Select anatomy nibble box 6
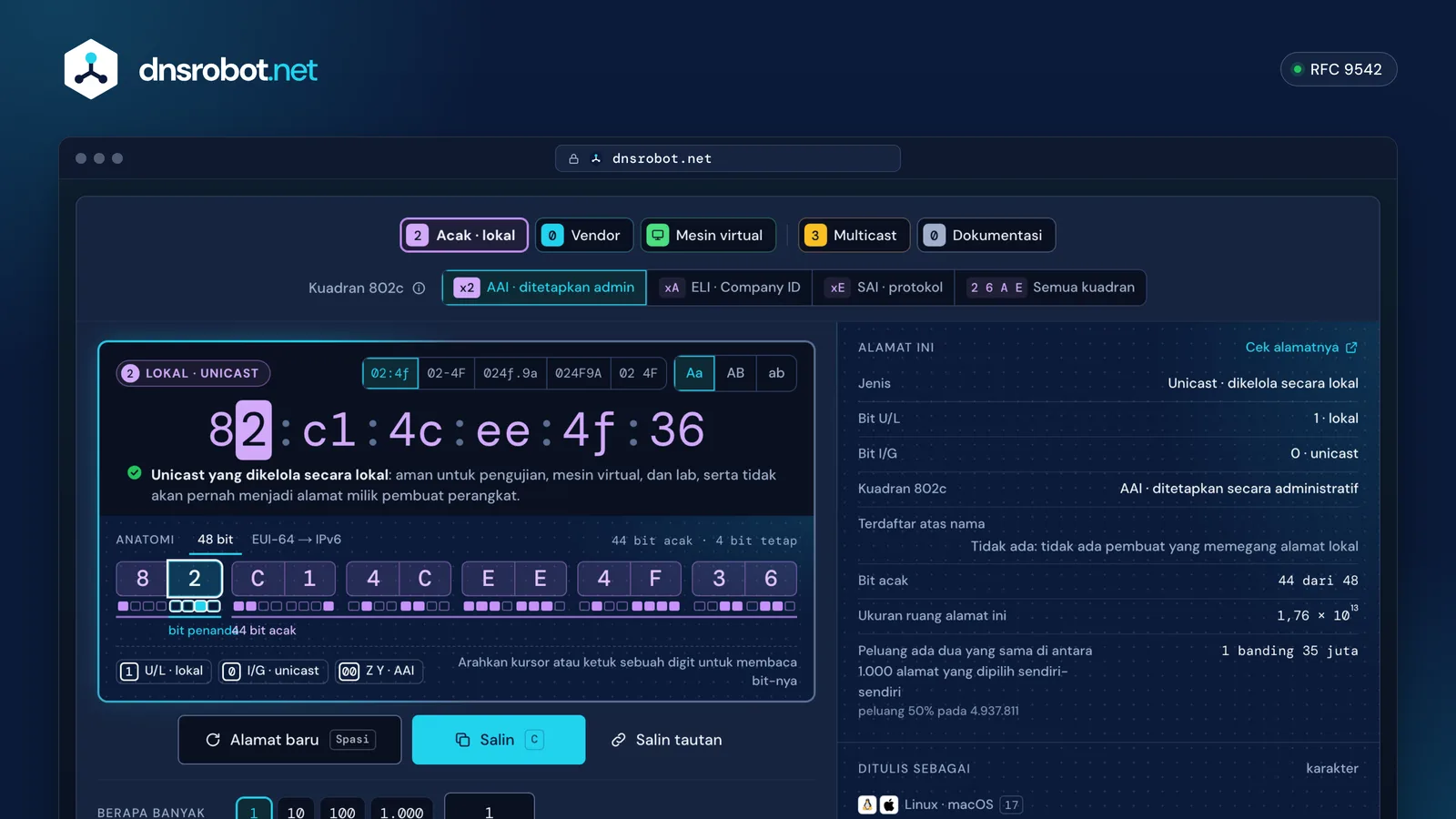Image resolution: width=1456 pixels, height=819 pixels. (771, 579)
